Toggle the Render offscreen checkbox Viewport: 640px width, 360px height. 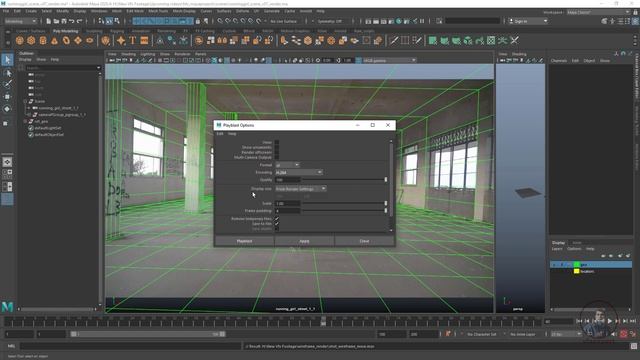(x=277, y=152)
